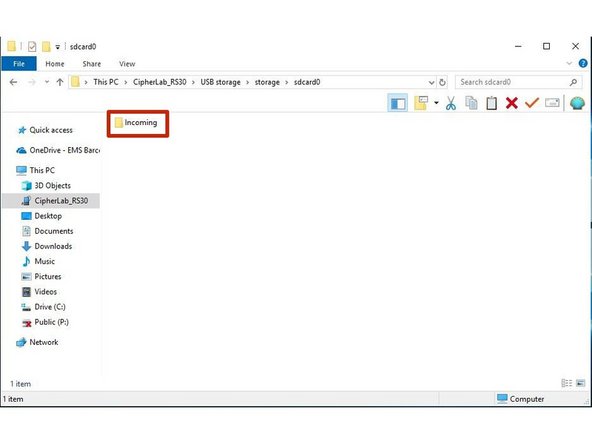Viewport: 592px width, 444px height.
Task: Select CipherLab_RS30 device in sidebar
Action: coord(51,200)
